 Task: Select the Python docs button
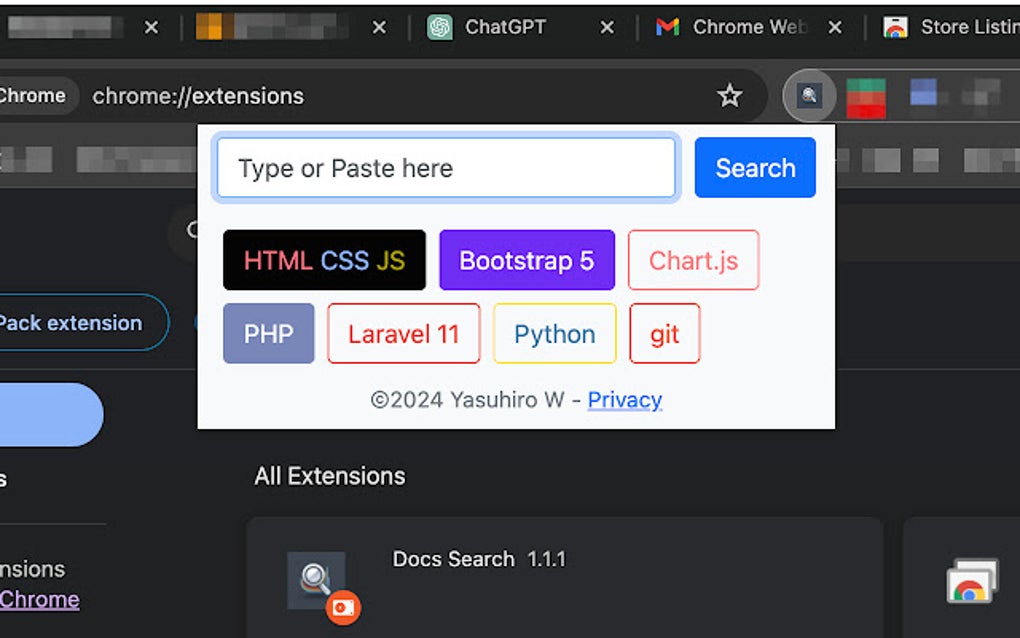(554, 334)
